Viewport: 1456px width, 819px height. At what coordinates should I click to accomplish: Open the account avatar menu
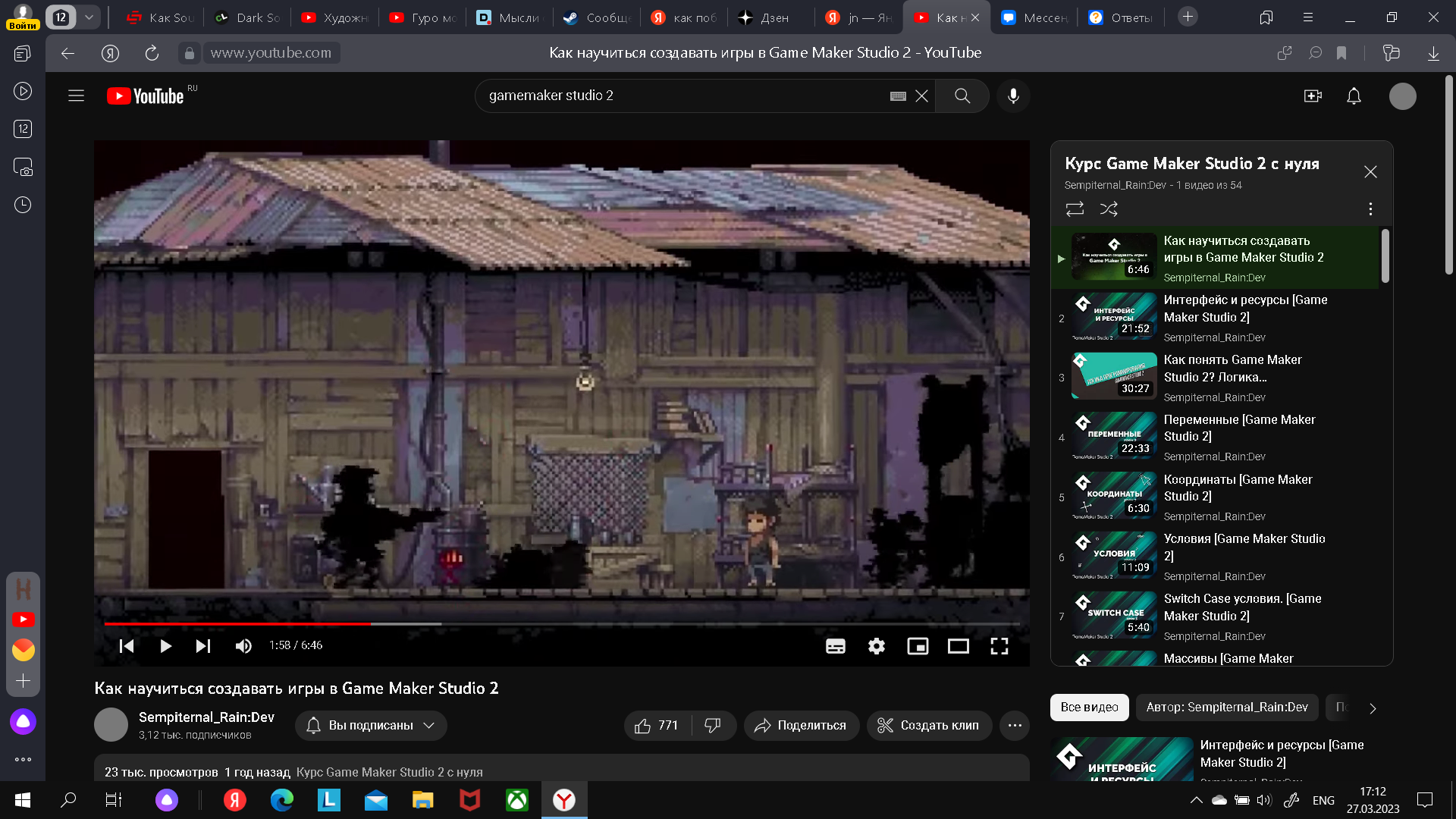pos(1402,96)
